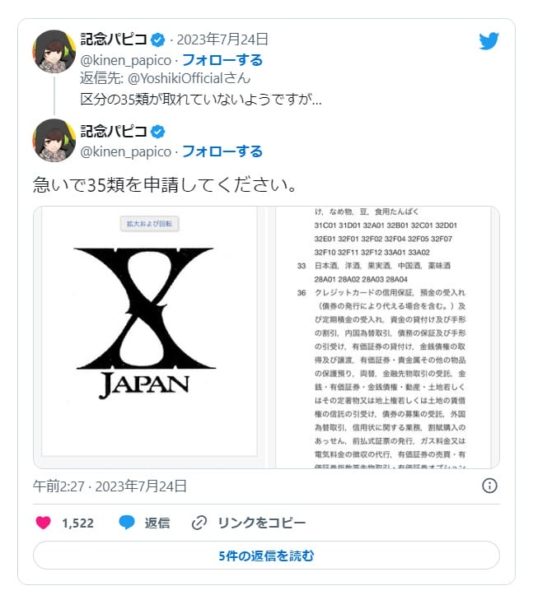Click フォローする on the first tweet
The width and height of the screenshot is (533, 600).
click(x=222, y=60)
